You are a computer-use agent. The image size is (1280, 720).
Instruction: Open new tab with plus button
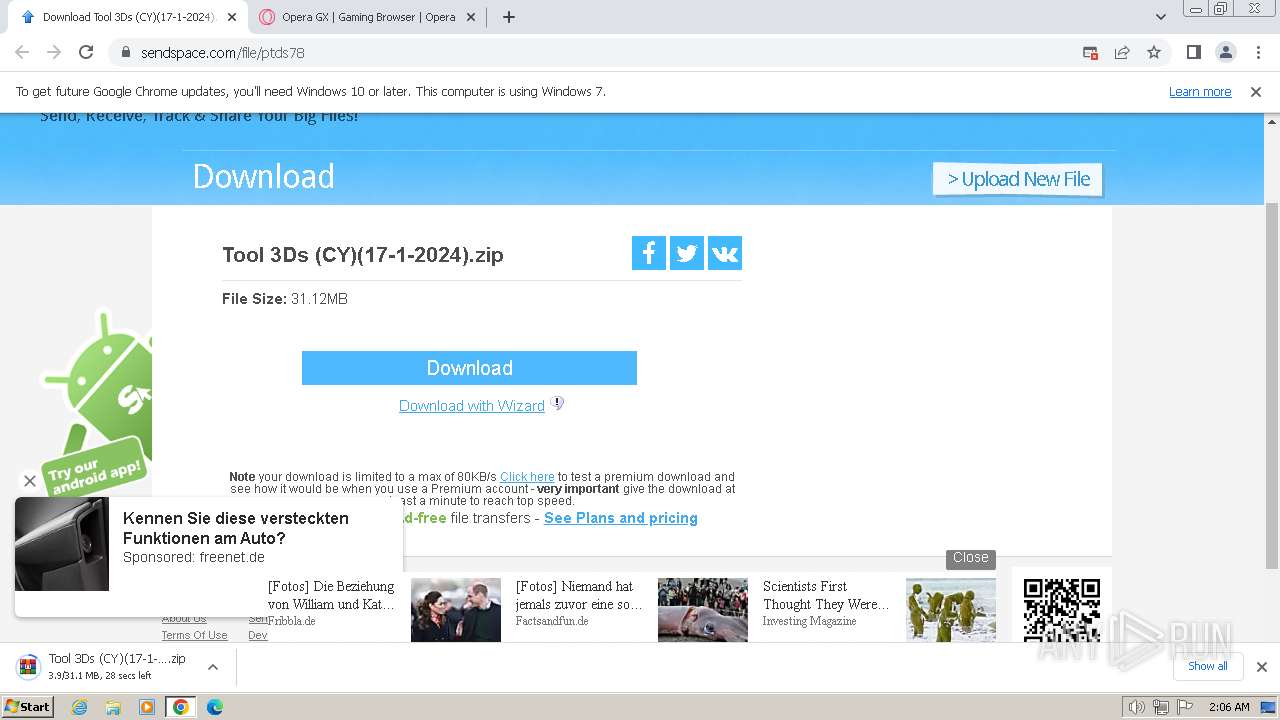pyautogui.click(x=508, y=17)
